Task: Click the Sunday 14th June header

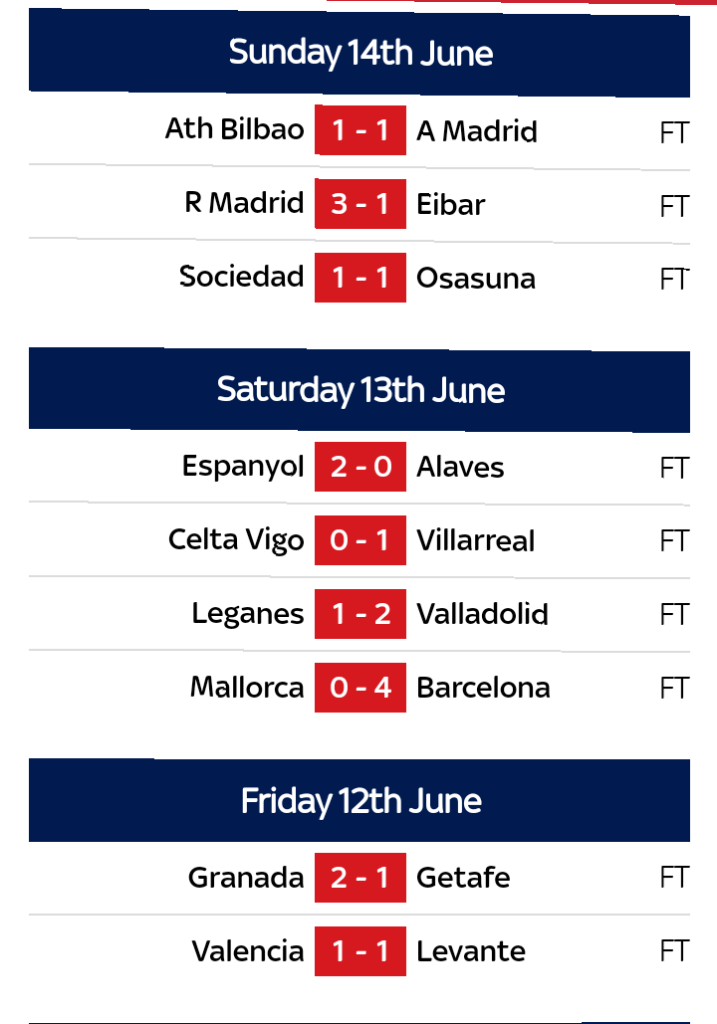Action: pyautogui.click(x=360, y=53)
